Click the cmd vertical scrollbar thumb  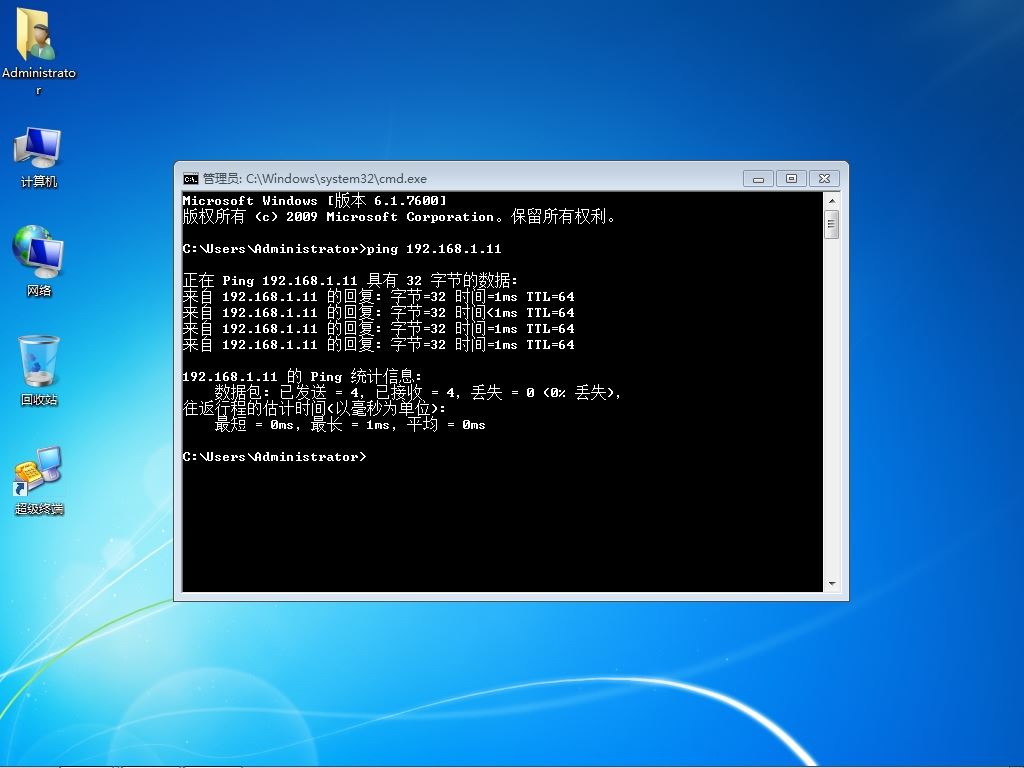pyautogui.click(x=831, y=225)
